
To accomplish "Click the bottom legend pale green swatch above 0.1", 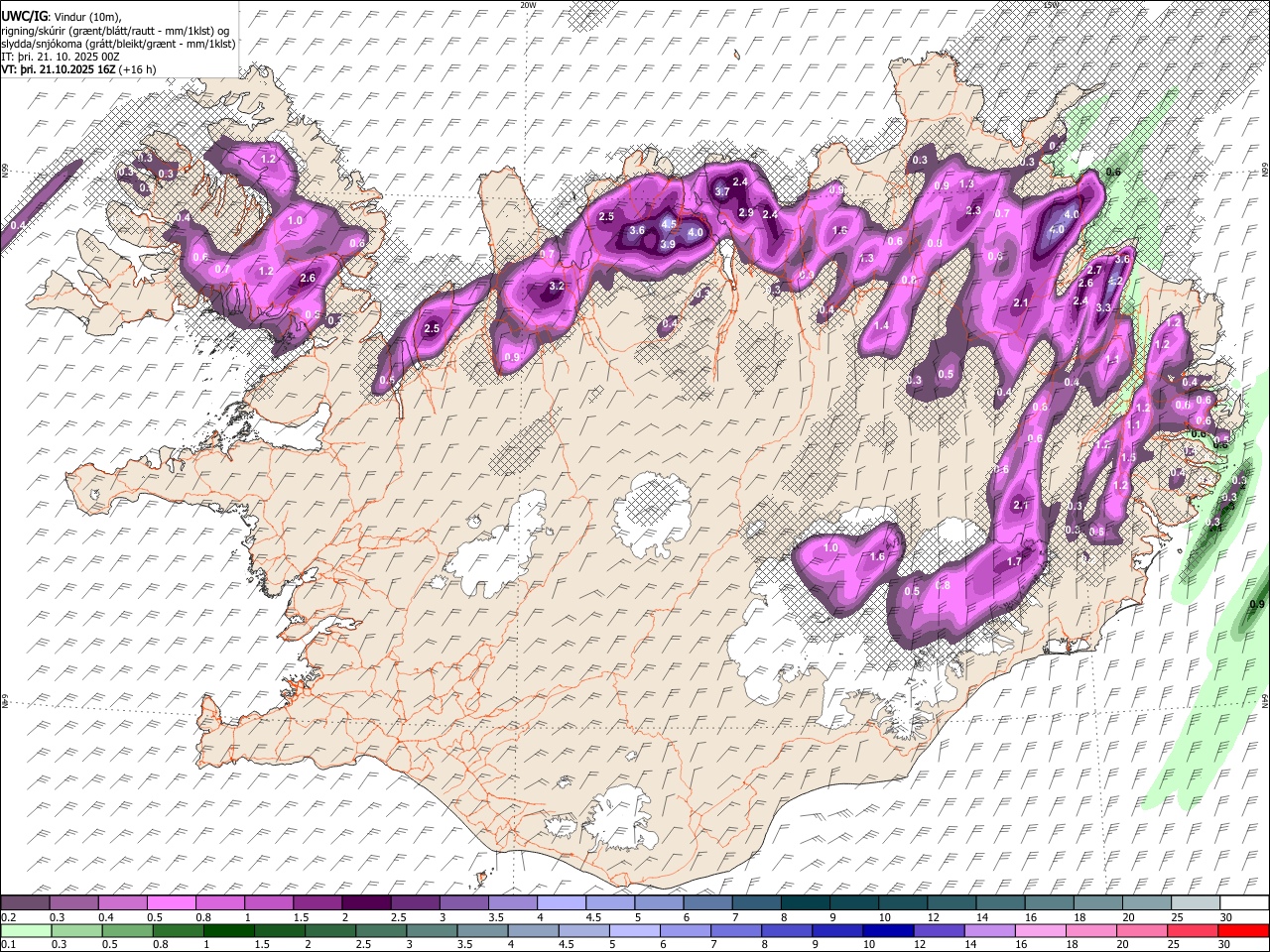I will [x=26, y=930].
